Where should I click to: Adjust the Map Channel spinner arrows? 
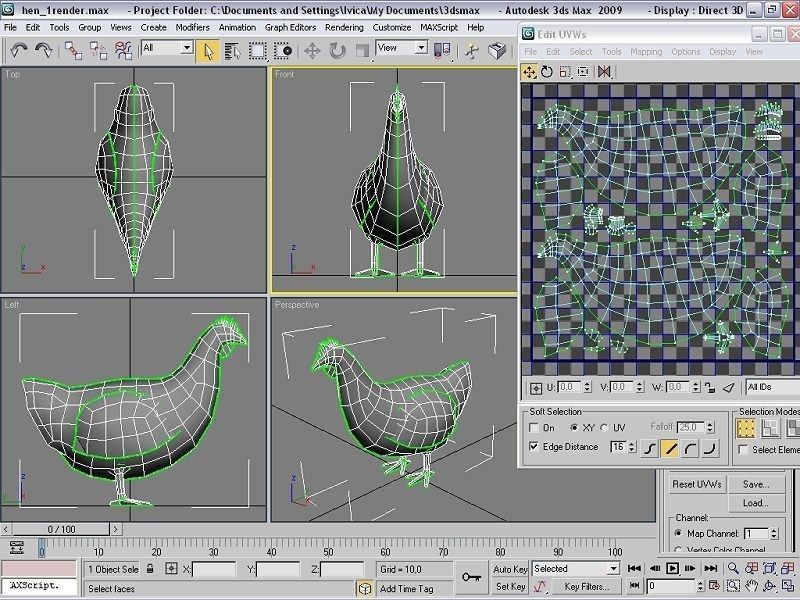pos(774,534)
